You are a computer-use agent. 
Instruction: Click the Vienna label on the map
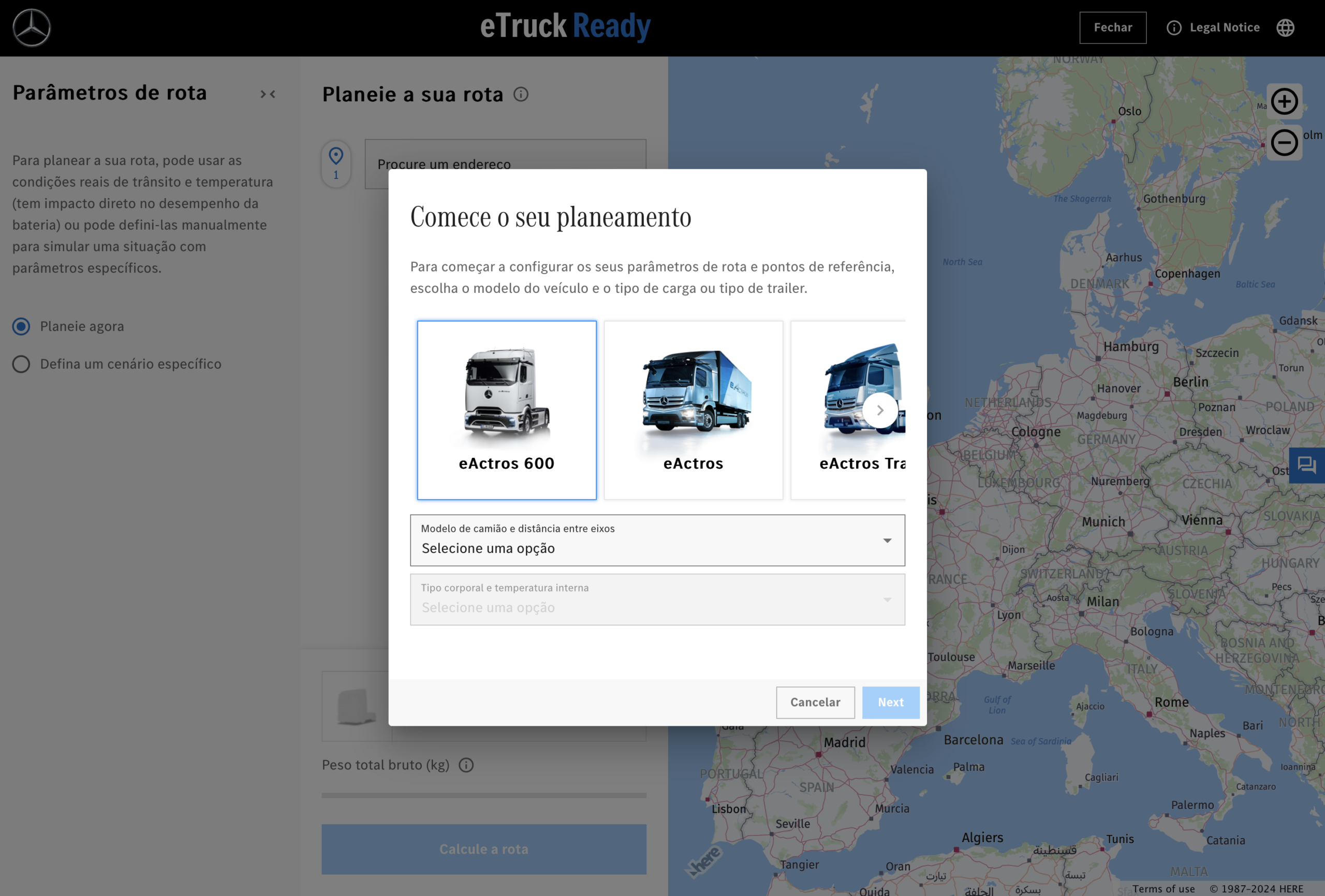coord(1202,520)
